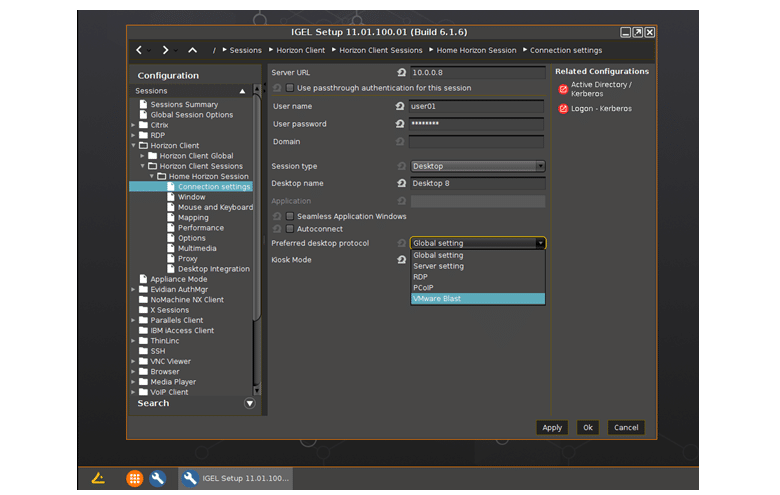
Task: Collapse the Preferred desktop protocol dropdown
Action: click(x=541, y=243)
